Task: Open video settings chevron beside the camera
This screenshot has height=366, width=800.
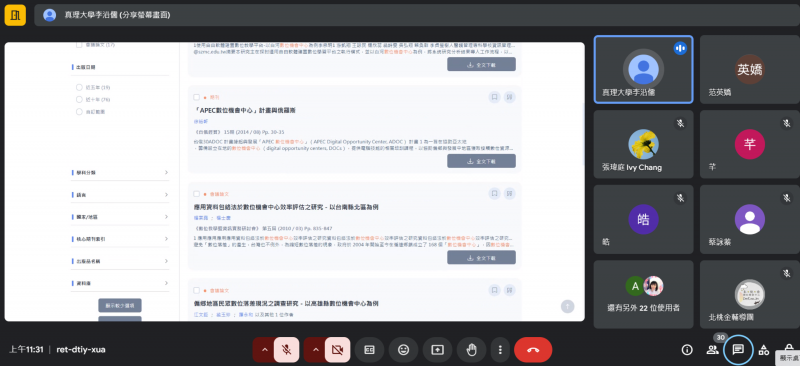Action: pos(315,350)
